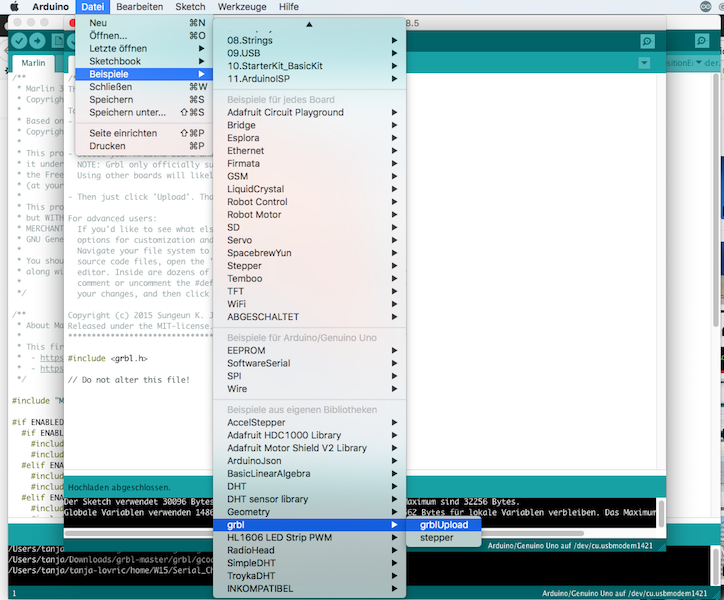Open HL1606 LED Strip PWM examples
Viewport: 724px width, 600px height.
click(x=309, y=538)
